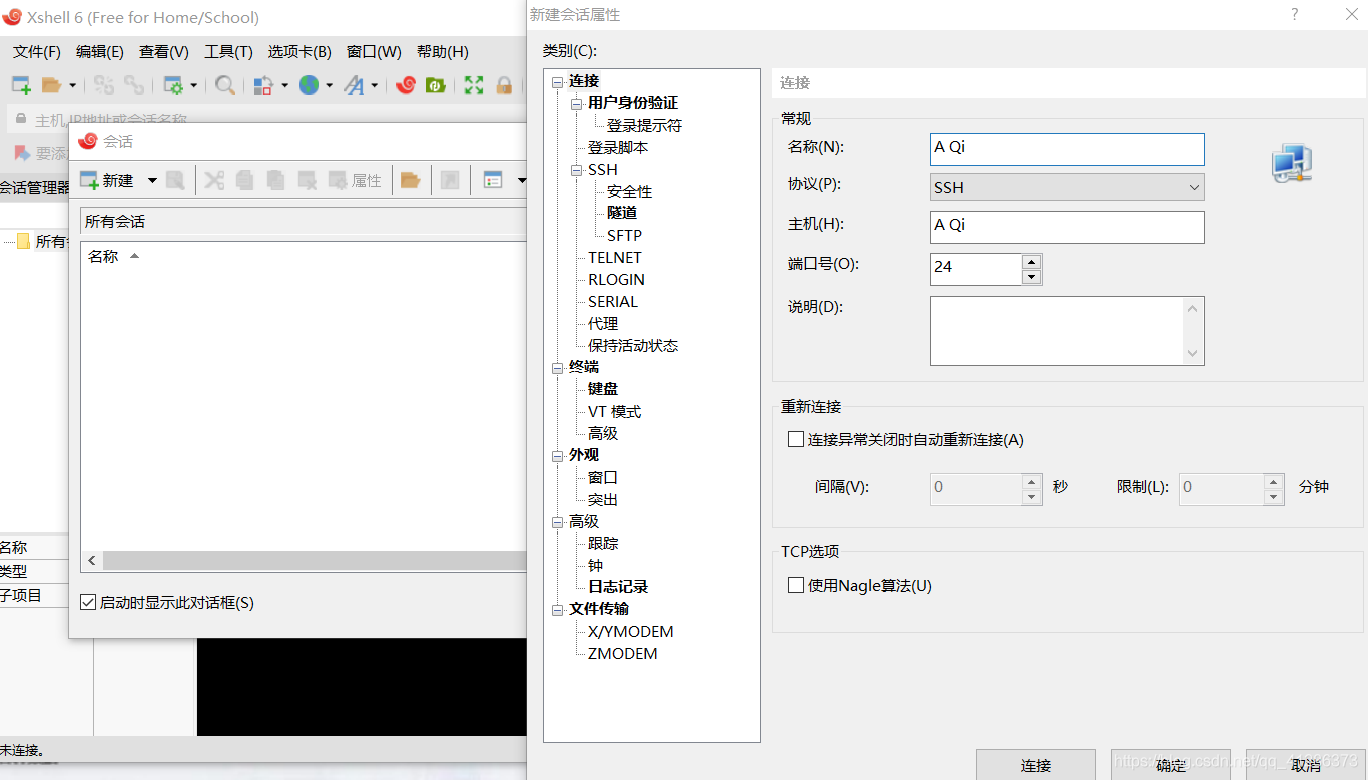Viewport: 1368px width, 780px height.
Task: Click the paste icon in Sessions dialog toolbar
Action: point(276,180)
